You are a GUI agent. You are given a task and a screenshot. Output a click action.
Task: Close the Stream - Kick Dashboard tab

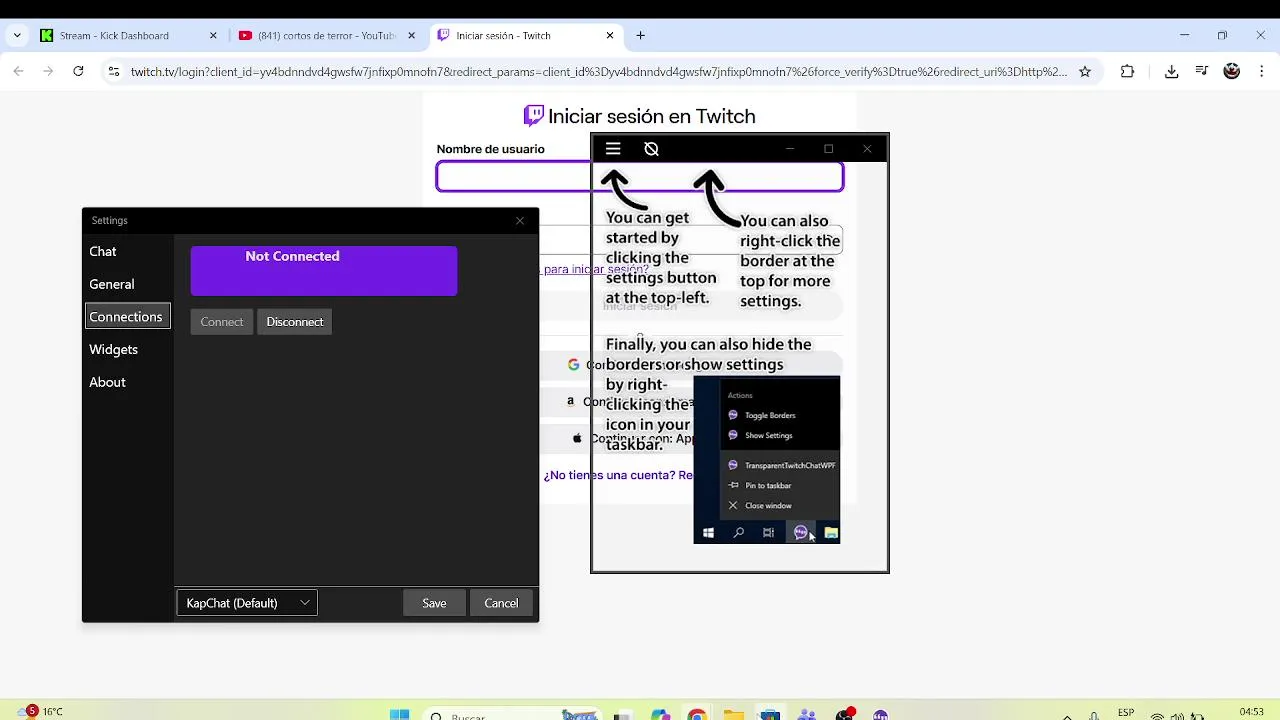(x=213, y=36)
